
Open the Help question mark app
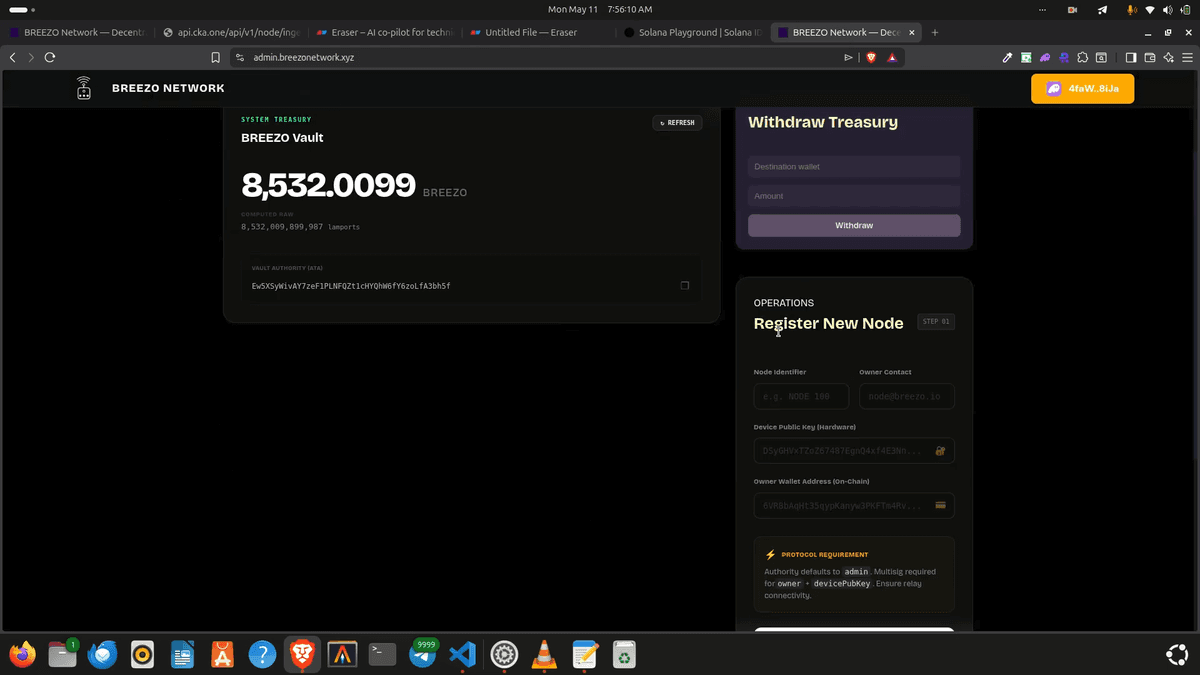click(x=262, y=655)
